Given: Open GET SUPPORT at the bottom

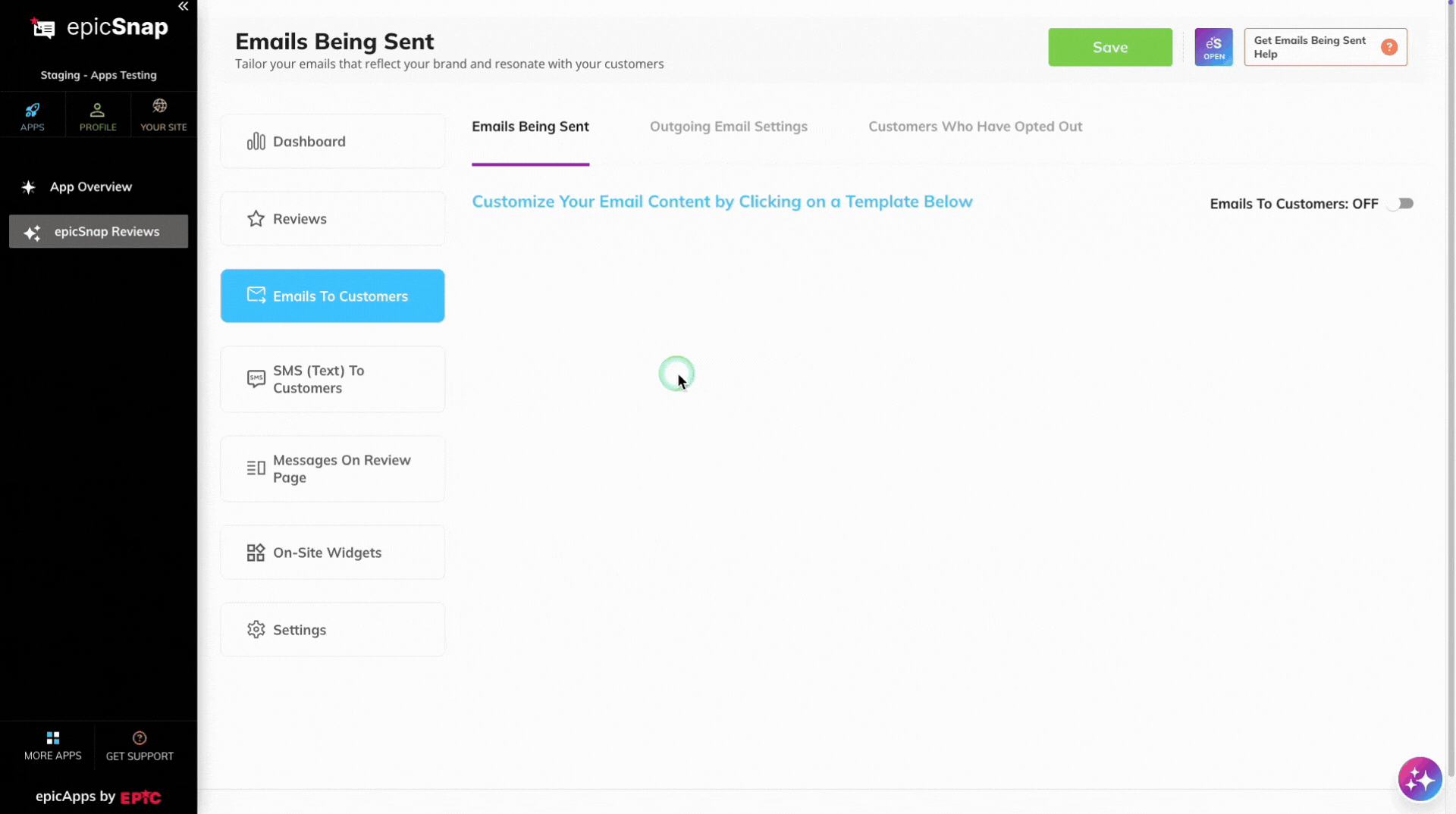Looking at the screenshot, I should 140,747.
